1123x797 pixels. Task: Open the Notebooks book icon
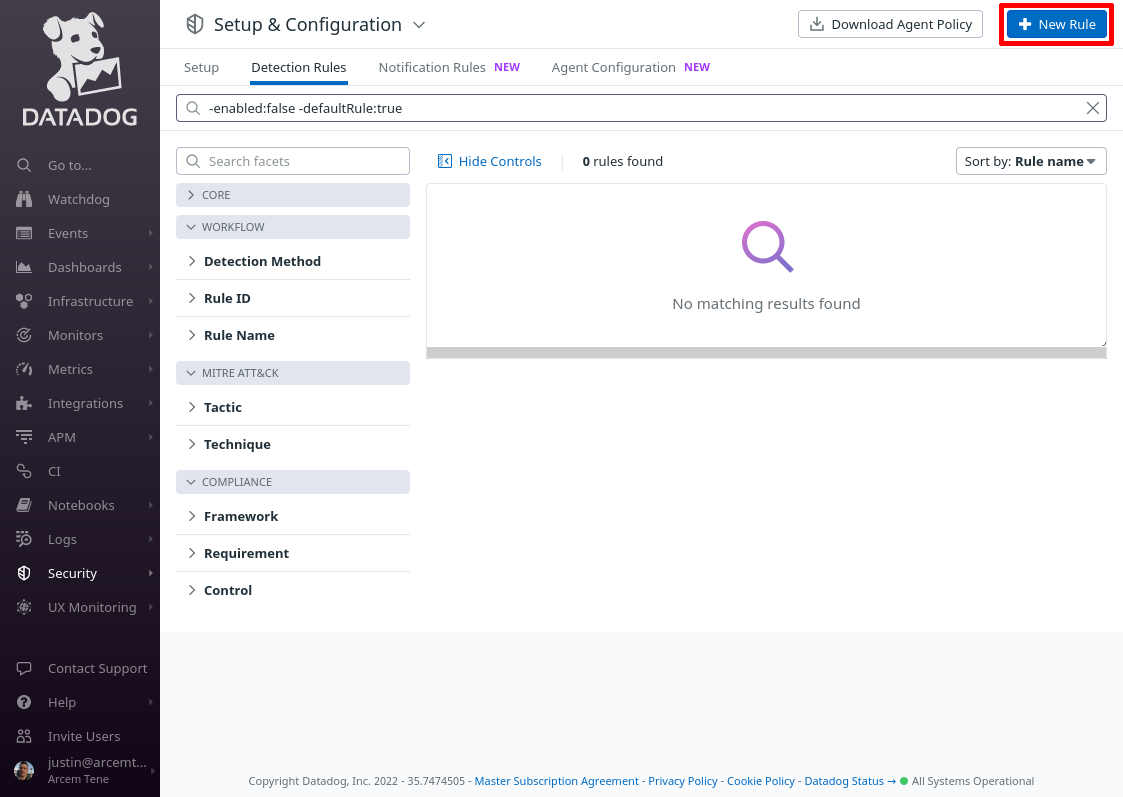point(24,506)
